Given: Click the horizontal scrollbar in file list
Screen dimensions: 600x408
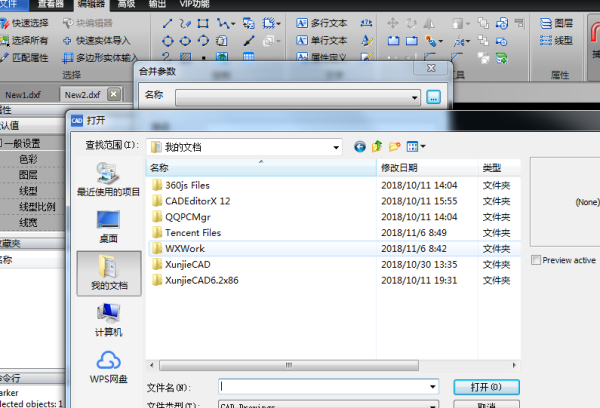Looking at the screenshot, I should coord(289,365).
